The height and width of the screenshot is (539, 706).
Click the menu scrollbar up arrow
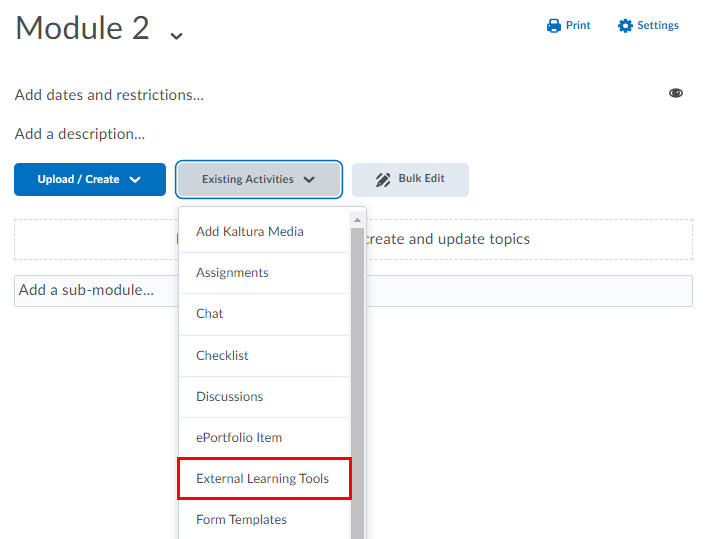pyautogui.click(x=357, y=219)
